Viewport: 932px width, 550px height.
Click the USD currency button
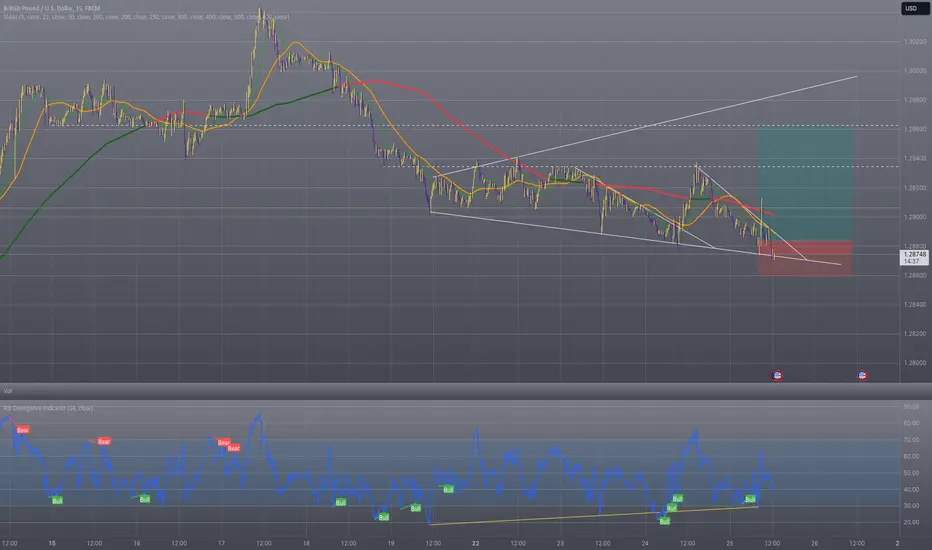point(914,8)
